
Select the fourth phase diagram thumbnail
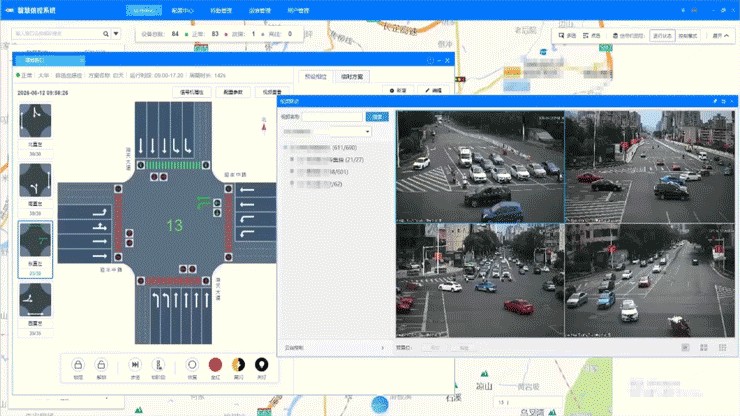point(35,300)
